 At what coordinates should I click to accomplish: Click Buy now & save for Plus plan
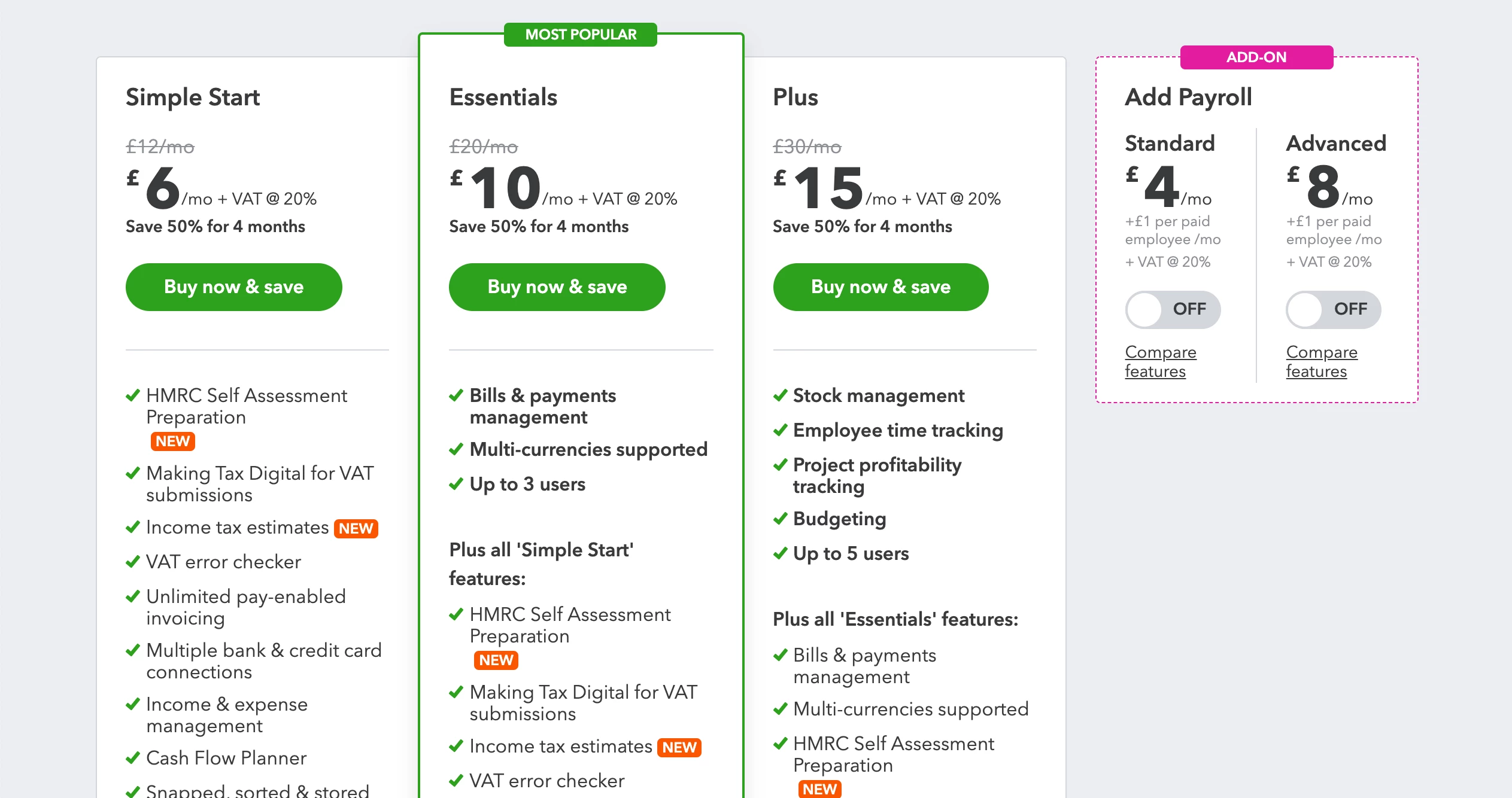[881, 287]
